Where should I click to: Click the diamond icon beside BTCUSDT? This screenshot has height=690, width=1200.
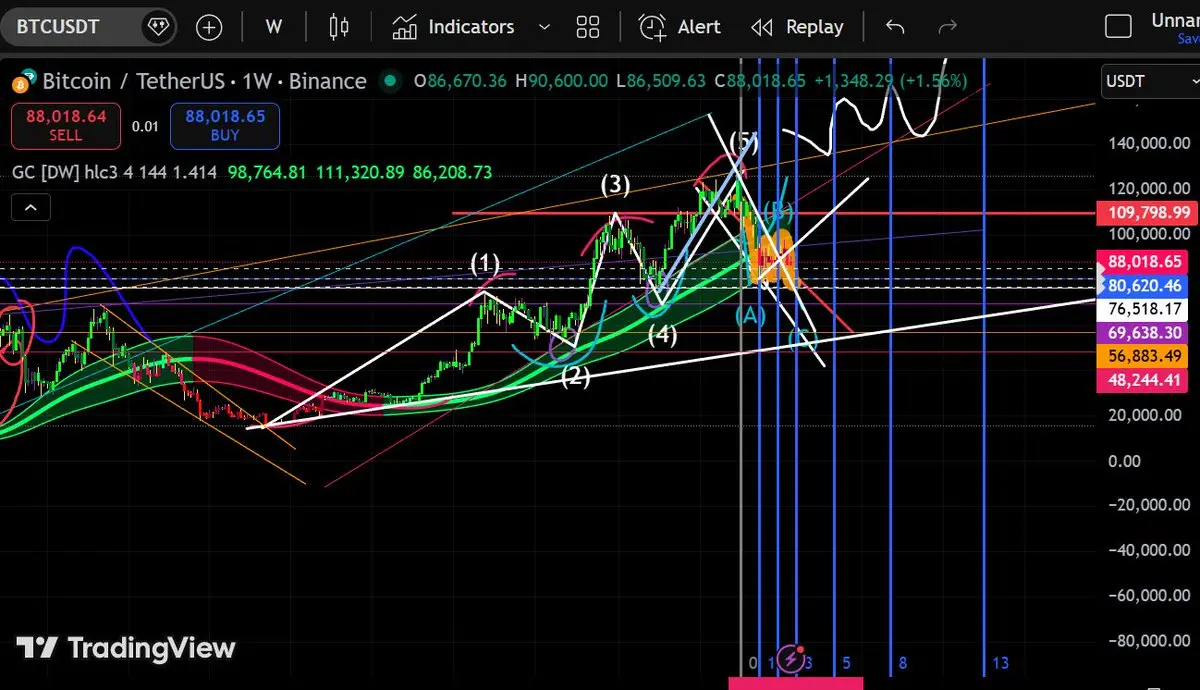pyautogui.click(x=157, y=27)
